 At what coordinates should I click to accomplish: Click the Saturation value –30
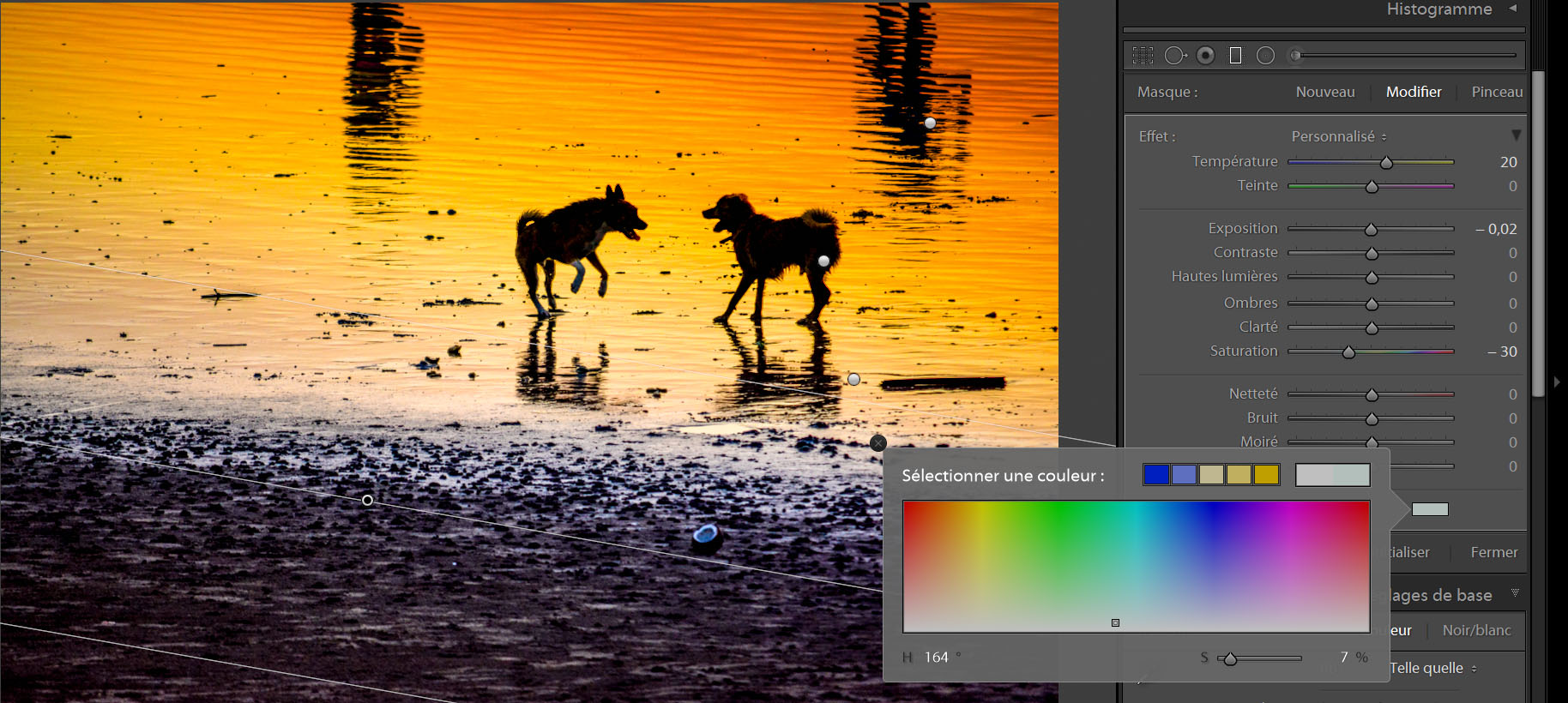(x=1502, y=351)
